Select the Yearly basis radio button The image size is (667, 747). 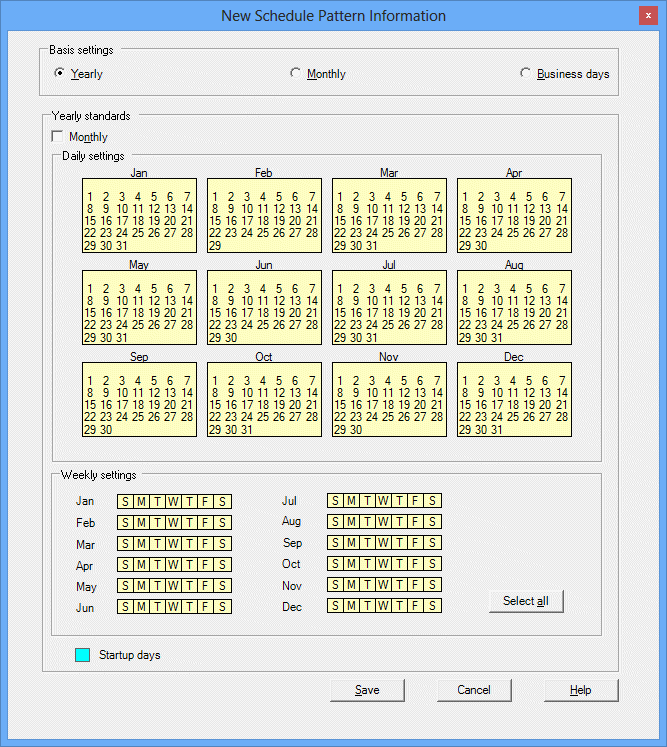[60, 73]
